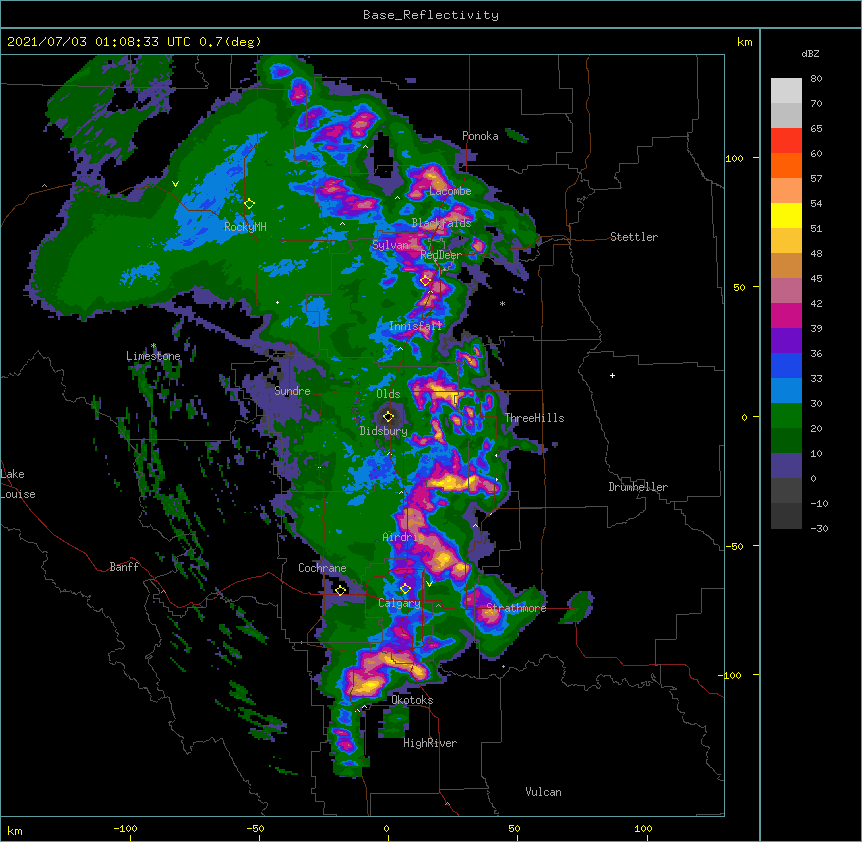Screen dimensions: 862x842
Task: Click the Blackfalds label
Action: (x=441, y=223)
